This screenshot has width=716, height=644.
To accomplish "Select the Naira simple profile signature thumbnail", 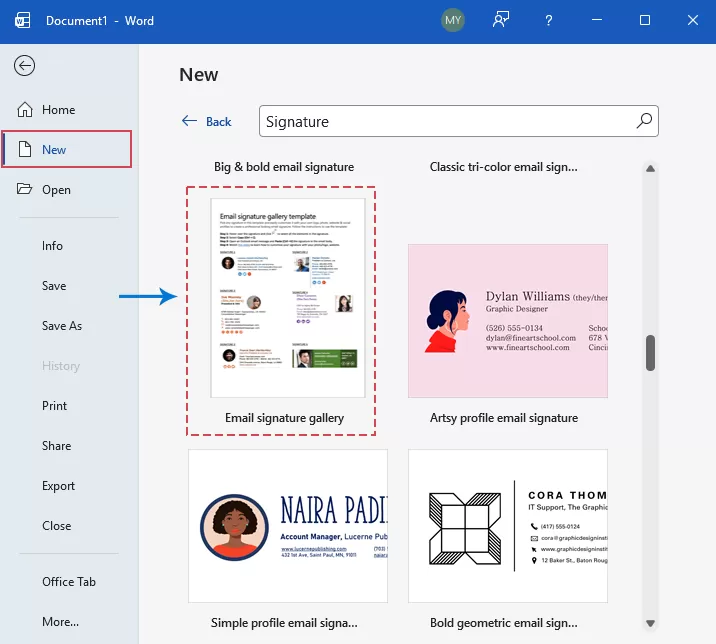I will (x=288, y=526).
